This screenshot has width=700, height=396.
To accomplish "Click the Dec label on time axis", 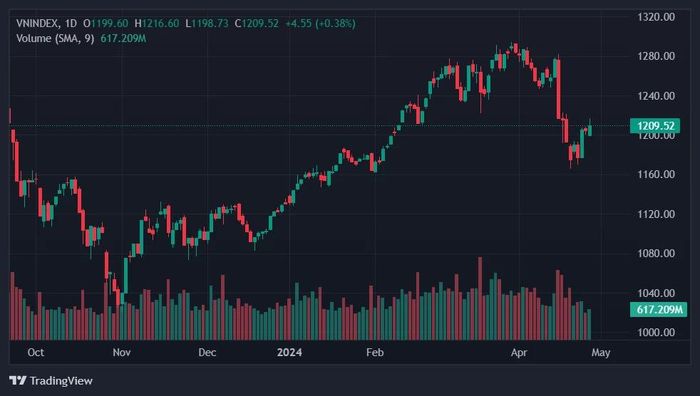I will (207, 352).
